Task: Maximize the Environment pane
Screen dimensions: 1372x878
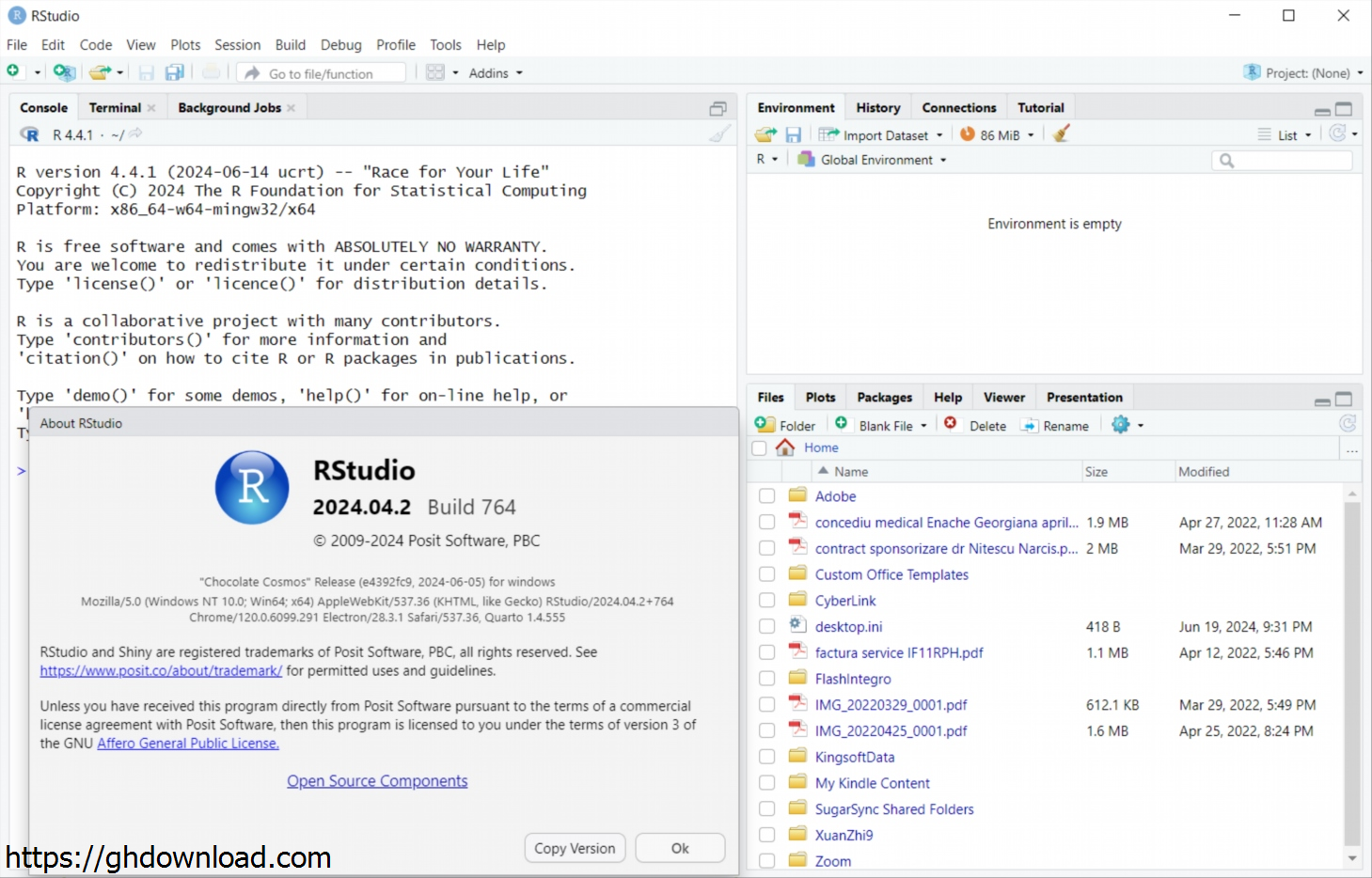Action: 1344,109
